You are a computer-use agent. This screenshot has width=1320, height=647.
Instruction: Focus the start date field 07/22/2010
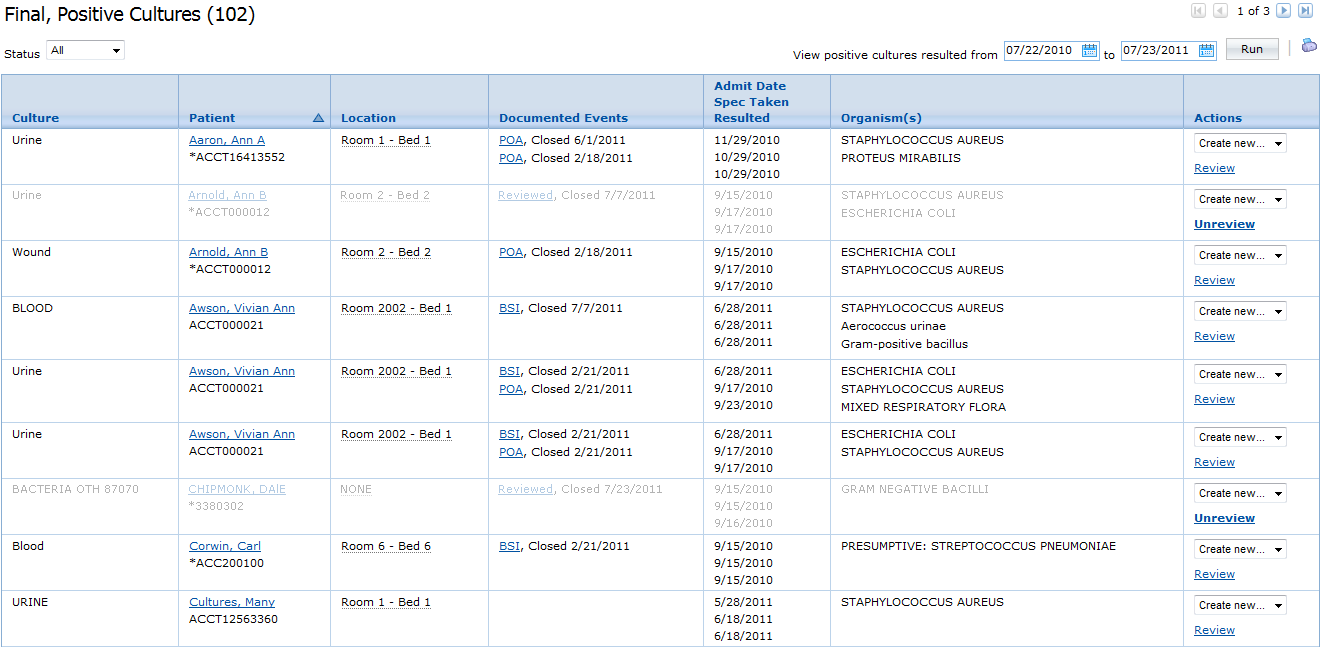(1042, 51)
